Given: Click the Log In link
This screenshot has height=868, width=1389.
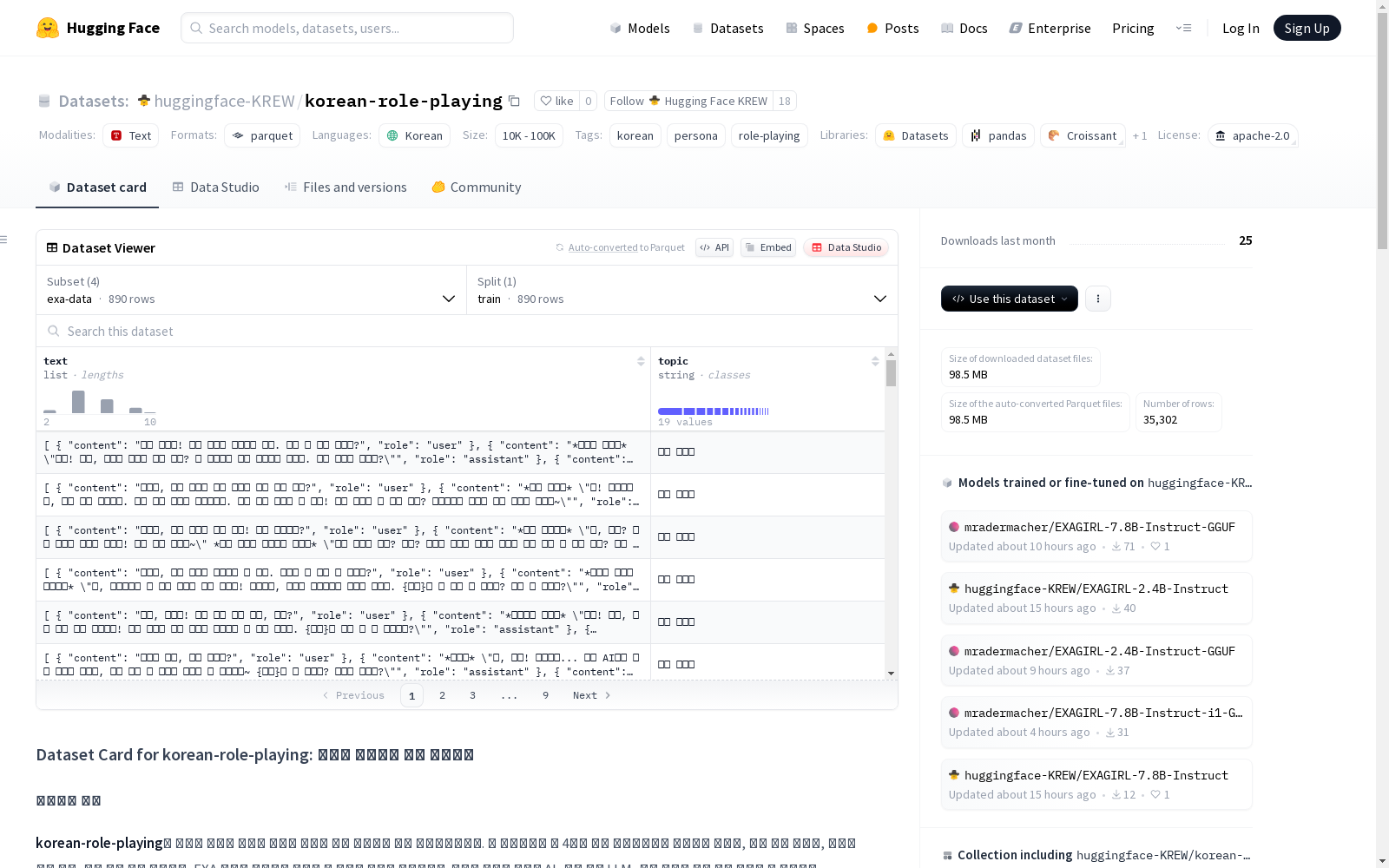Looking at the screenshot, I should point(1241,28).
